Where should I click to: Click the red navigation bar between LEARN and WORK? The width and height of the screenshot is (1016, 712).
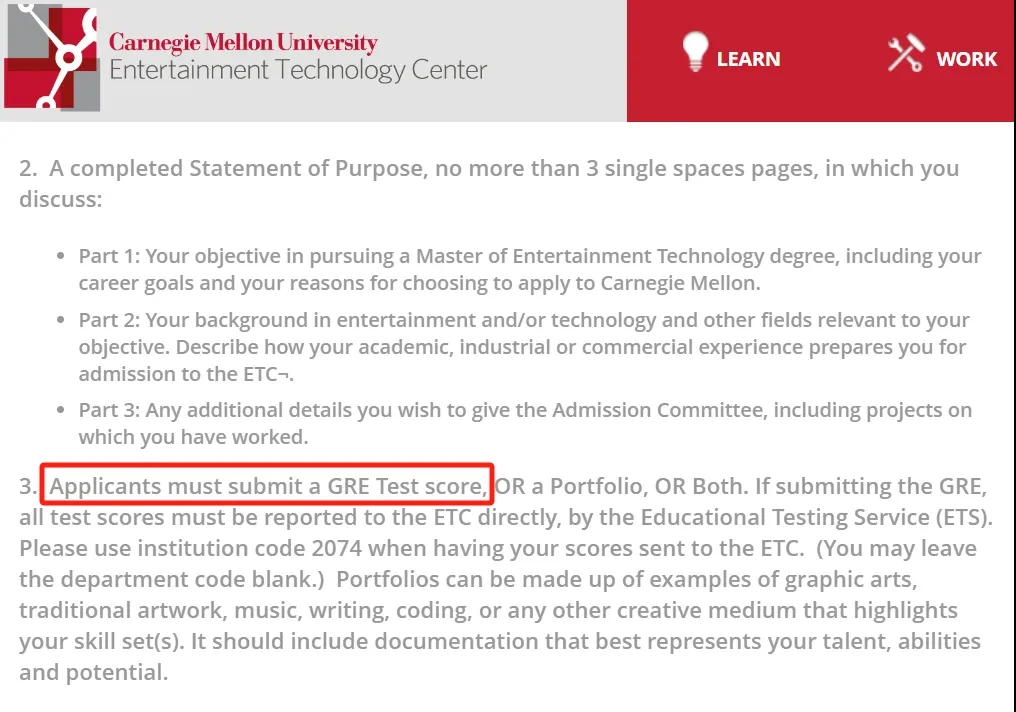833,60
